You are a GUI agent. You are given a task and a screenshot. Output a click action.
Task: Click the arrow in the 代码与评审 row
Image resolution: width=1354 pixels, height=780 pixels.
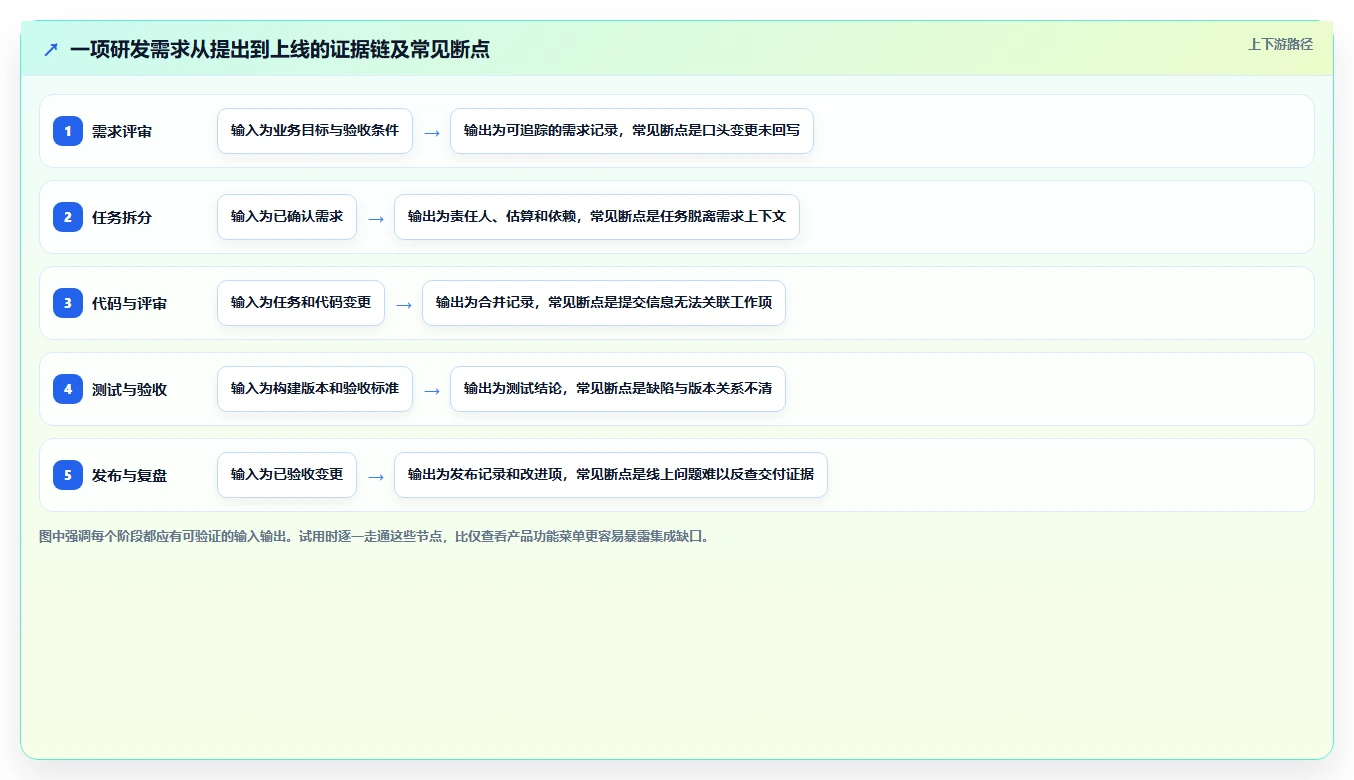tap(404, 304)
